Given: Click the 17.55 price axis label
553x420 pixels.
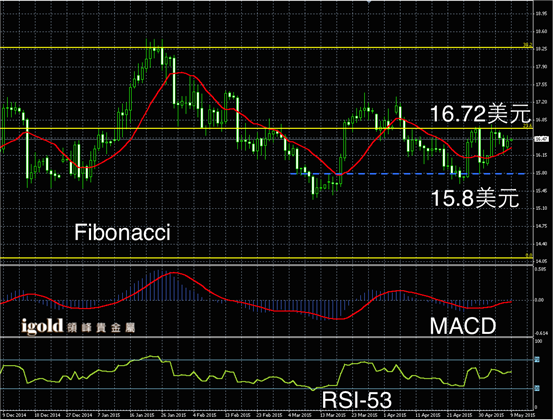Looking at the screenshot, I should click(x=541, y=85).
